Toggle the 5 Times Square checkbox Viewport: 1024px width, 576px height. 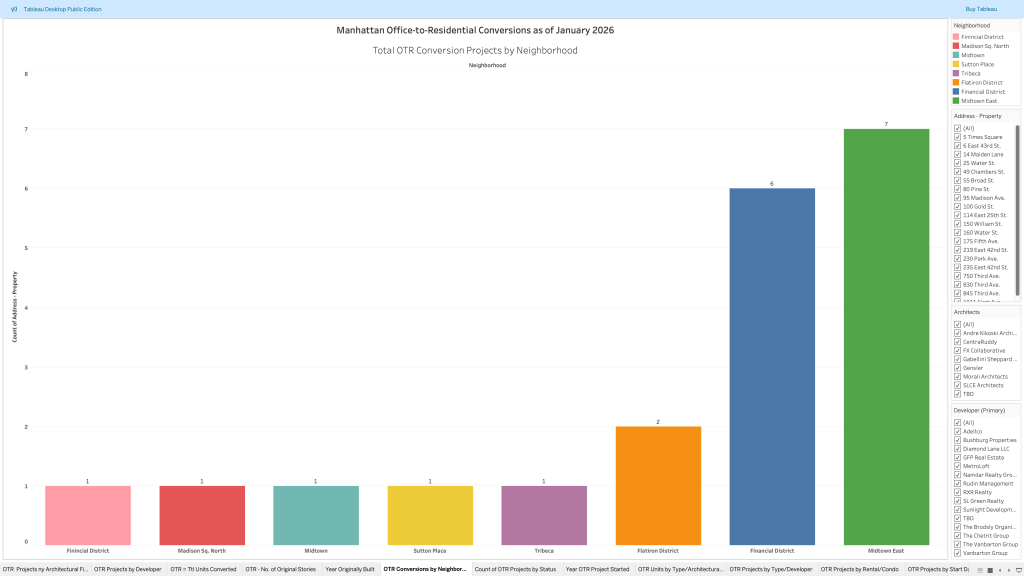click(x=957, y=137)
